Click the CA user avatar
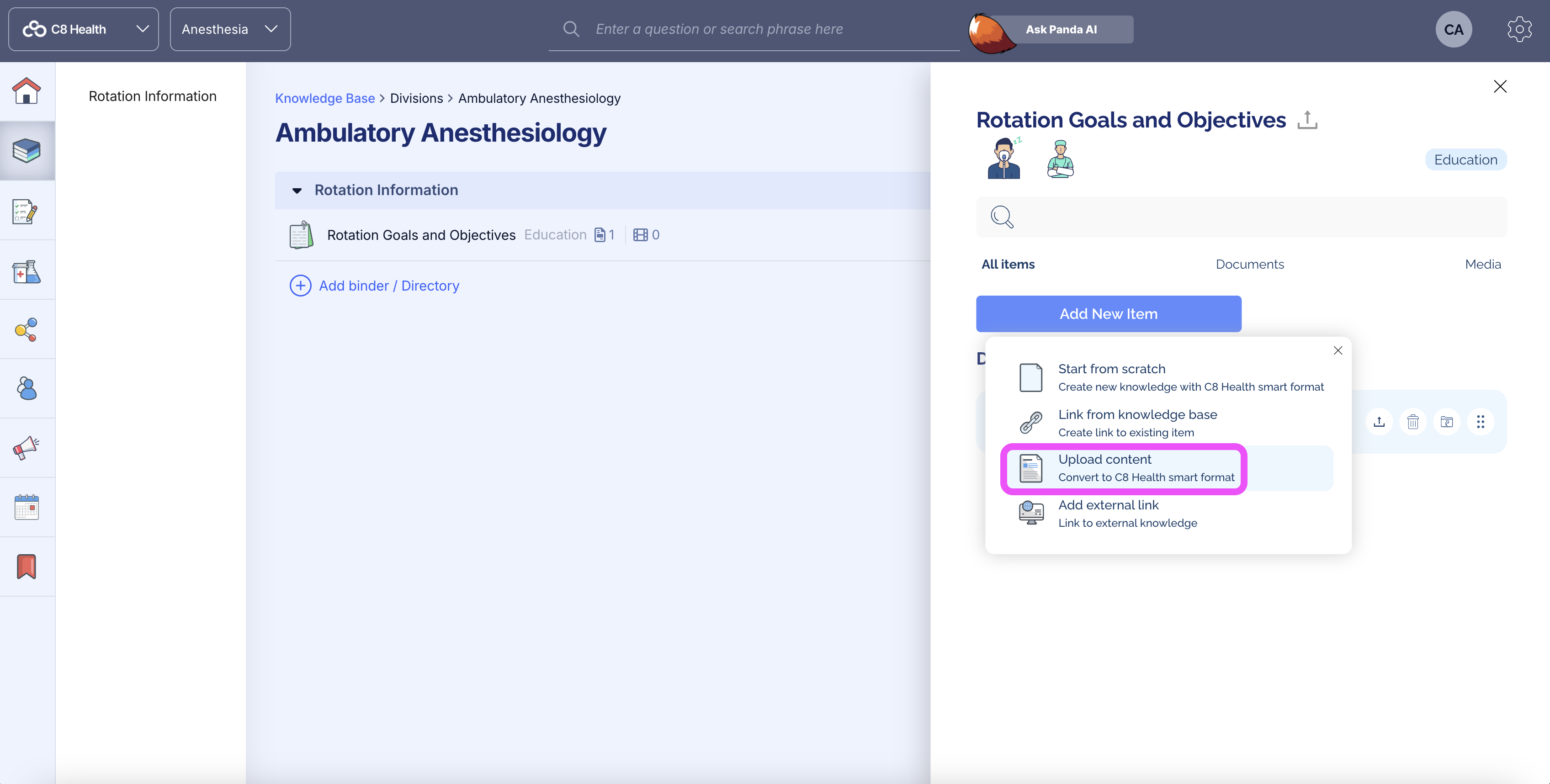The height and width of the screenshot is (784, 1550). (x=1454, y=30)
